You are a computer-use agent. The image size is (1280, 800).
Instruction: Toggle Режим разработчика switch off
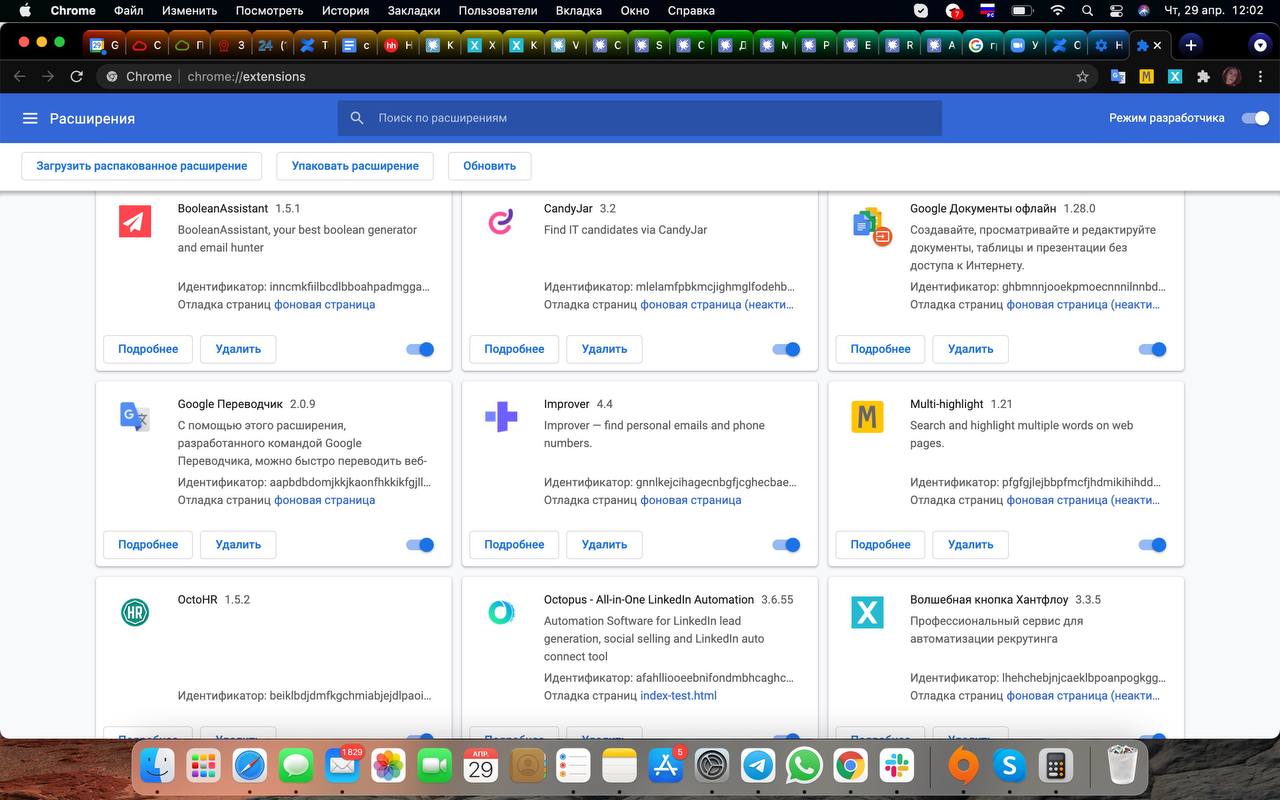1255,118
